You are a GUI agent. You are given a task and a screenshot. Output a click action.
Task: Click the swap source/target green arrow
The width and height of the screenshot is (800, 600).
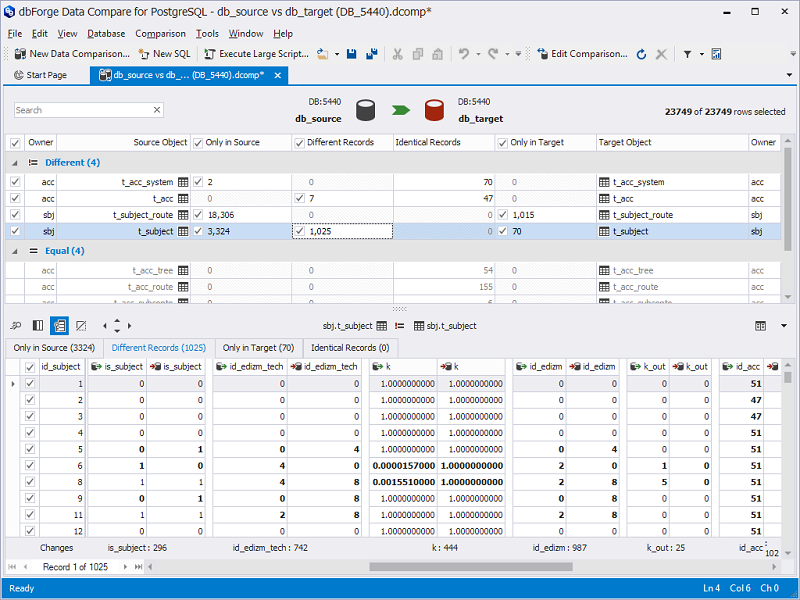tap(401, 110)
